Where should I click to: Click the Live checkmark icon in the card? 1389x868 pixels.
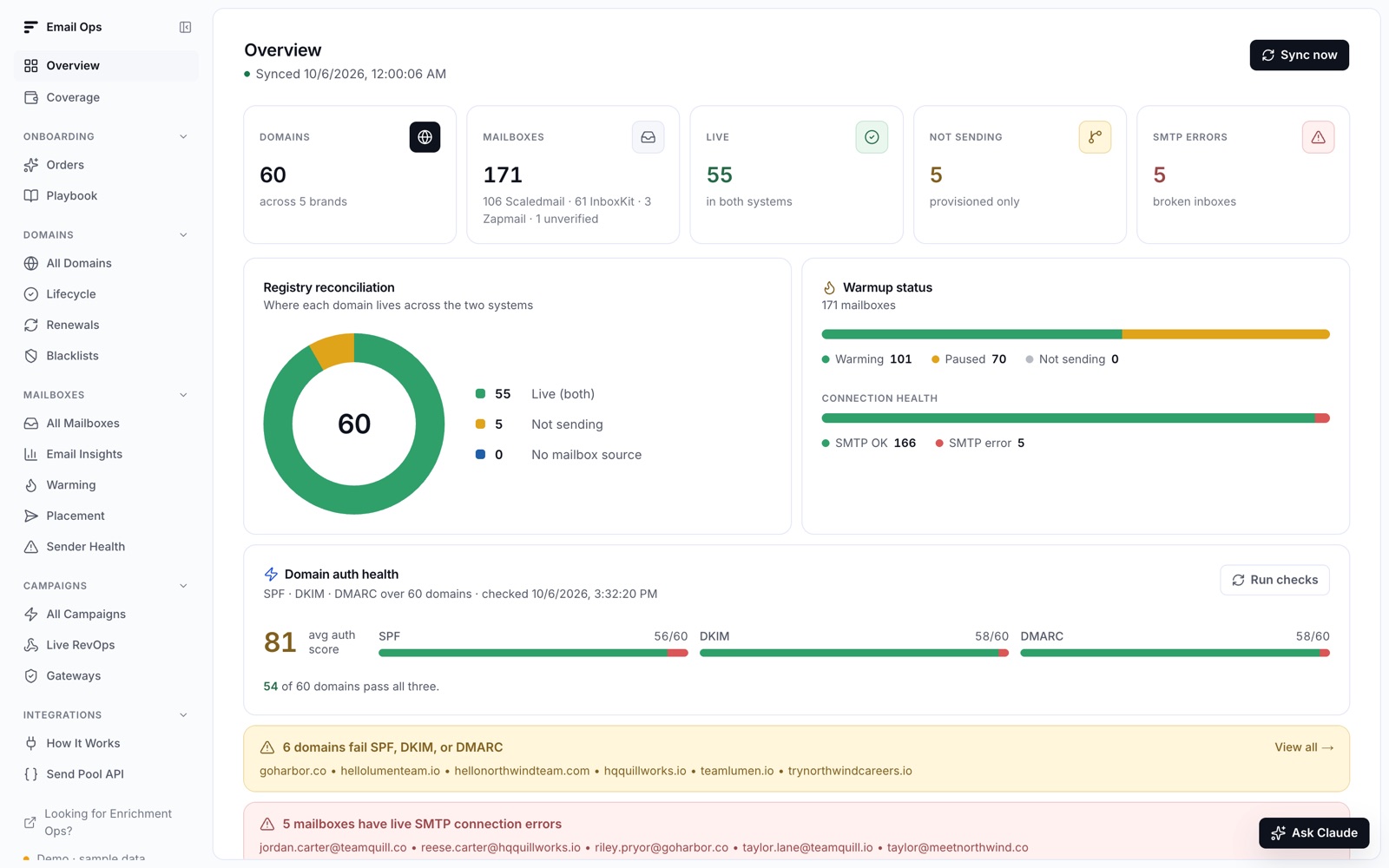click(x=872, y=137)
